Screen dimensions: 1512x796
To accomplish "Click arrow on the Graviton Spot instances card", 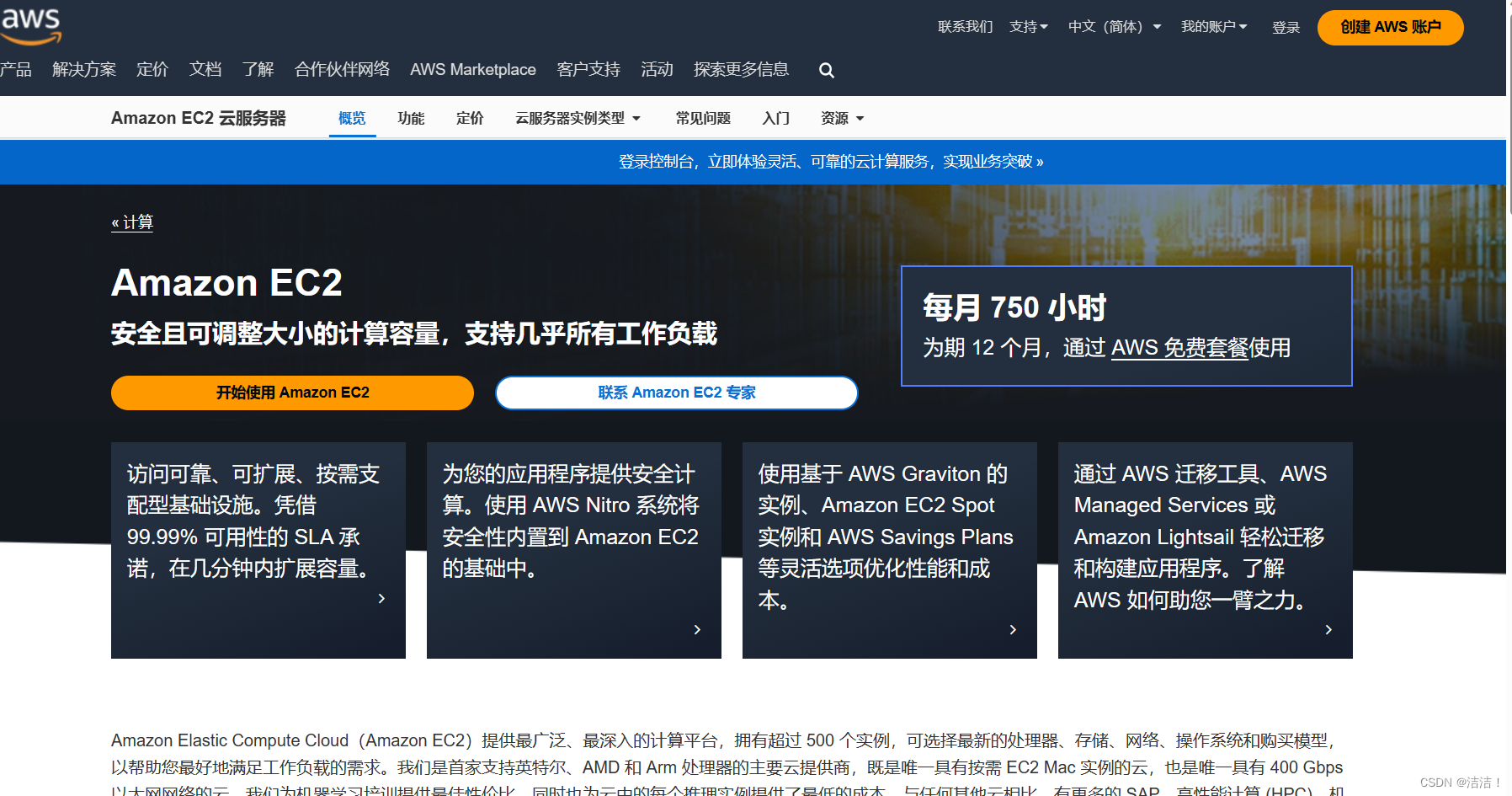I will click(x=1013, y=629).
